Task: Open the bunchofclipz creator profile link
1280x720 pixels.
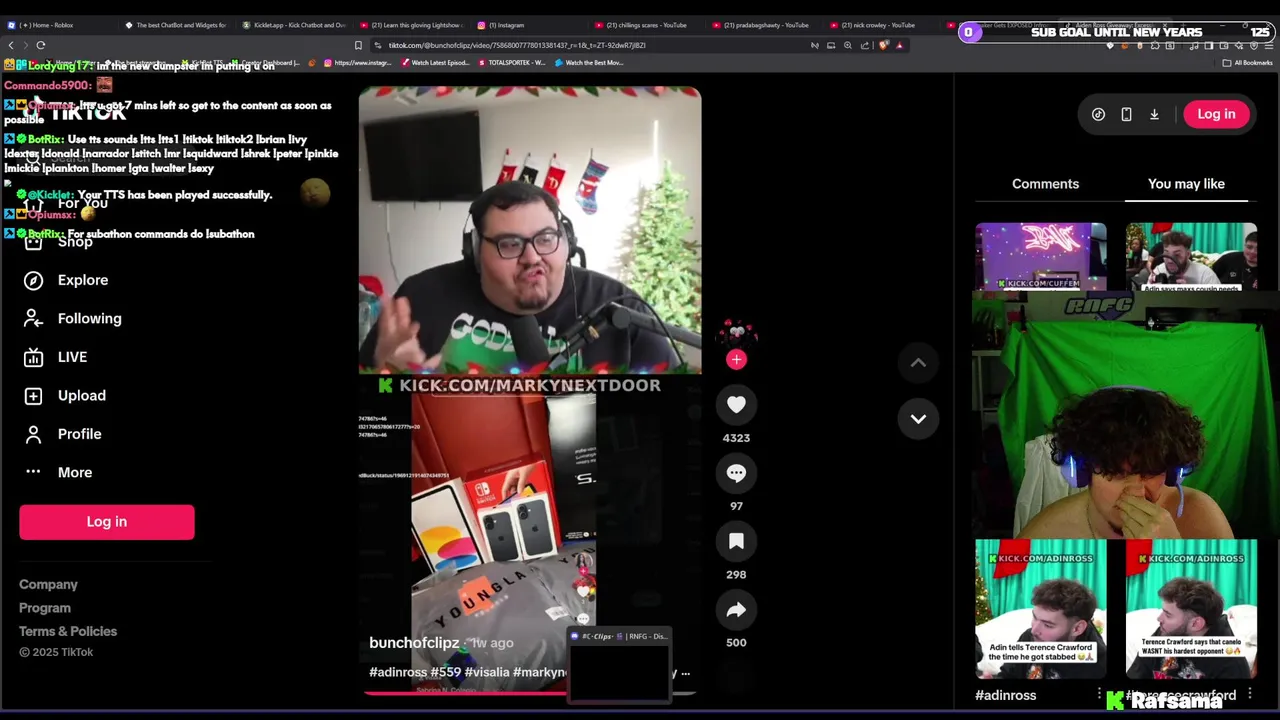Action: point(414,643)
